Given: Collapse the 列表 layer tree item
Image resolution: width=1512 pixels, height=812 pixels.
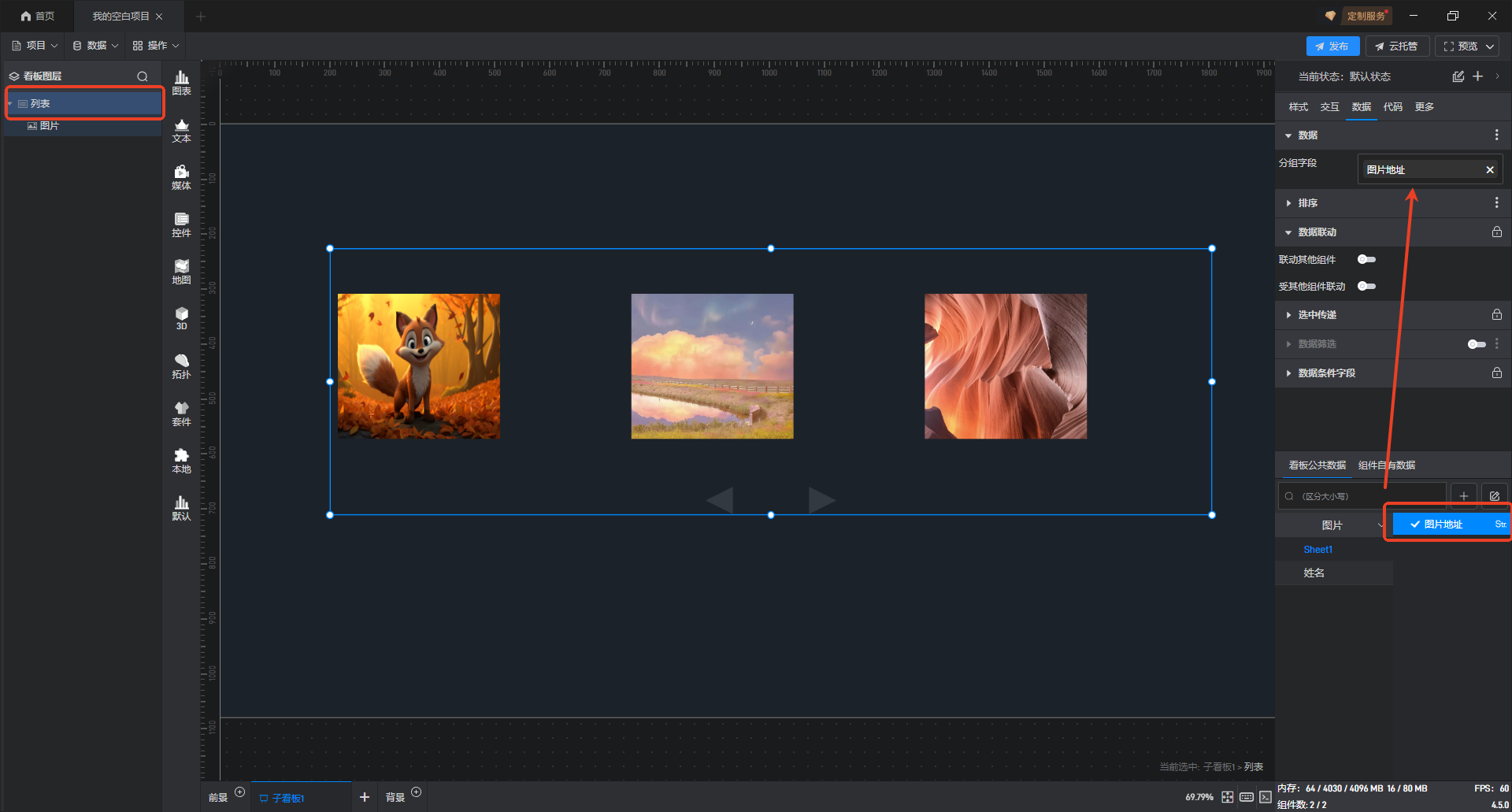Looking at the screenshot, I should (x=9, y=104).
